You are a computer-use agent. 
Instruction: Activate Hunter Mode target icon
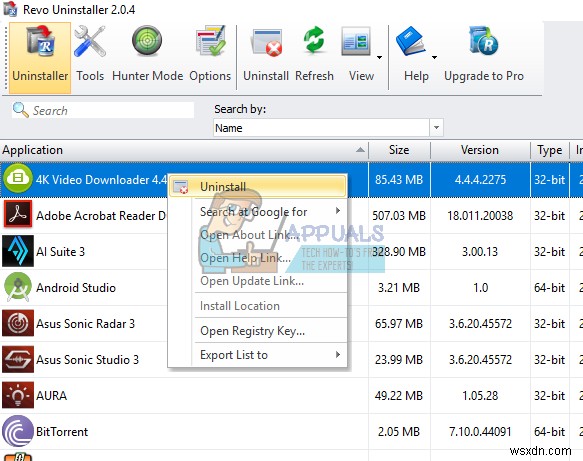pos(147,41)
